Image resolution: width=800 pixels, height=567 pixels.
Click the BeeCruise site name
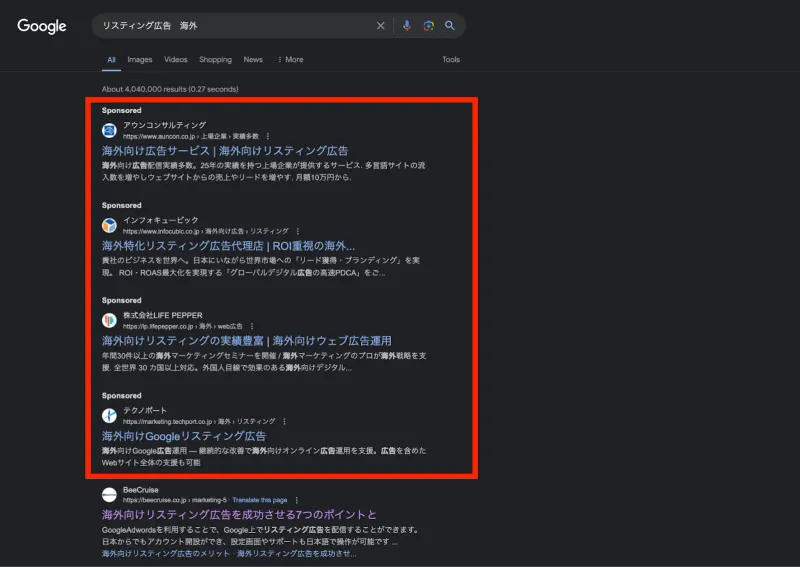[x=141, y=490]
